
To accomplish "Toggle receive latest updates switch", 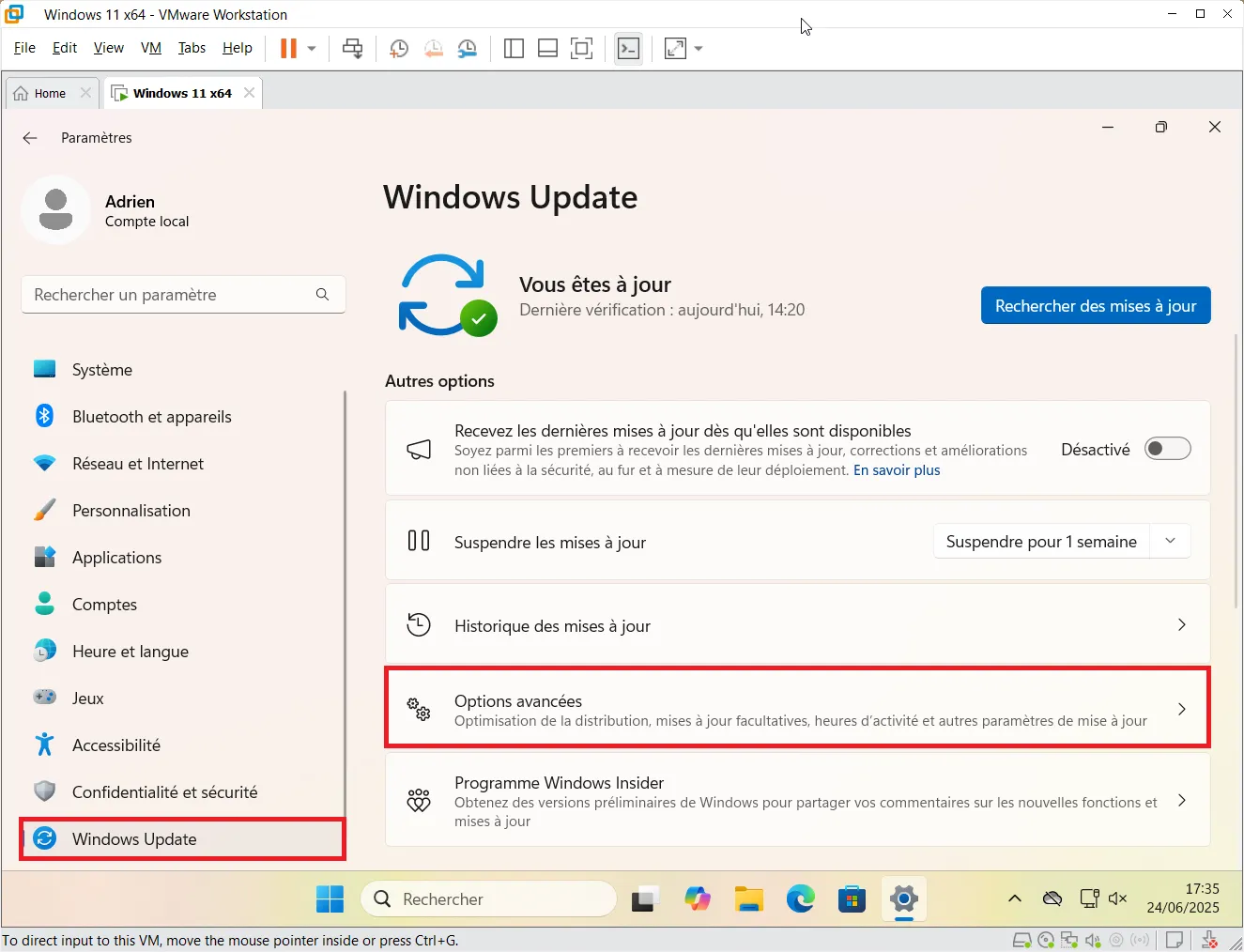I will (x=1168, y=449).
